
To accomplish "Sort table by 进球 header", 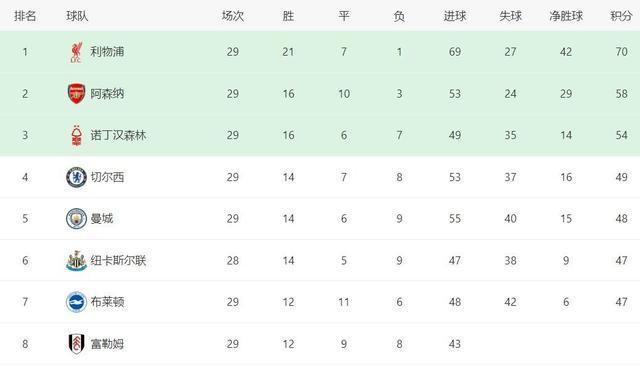I will (x=455, y=16).
